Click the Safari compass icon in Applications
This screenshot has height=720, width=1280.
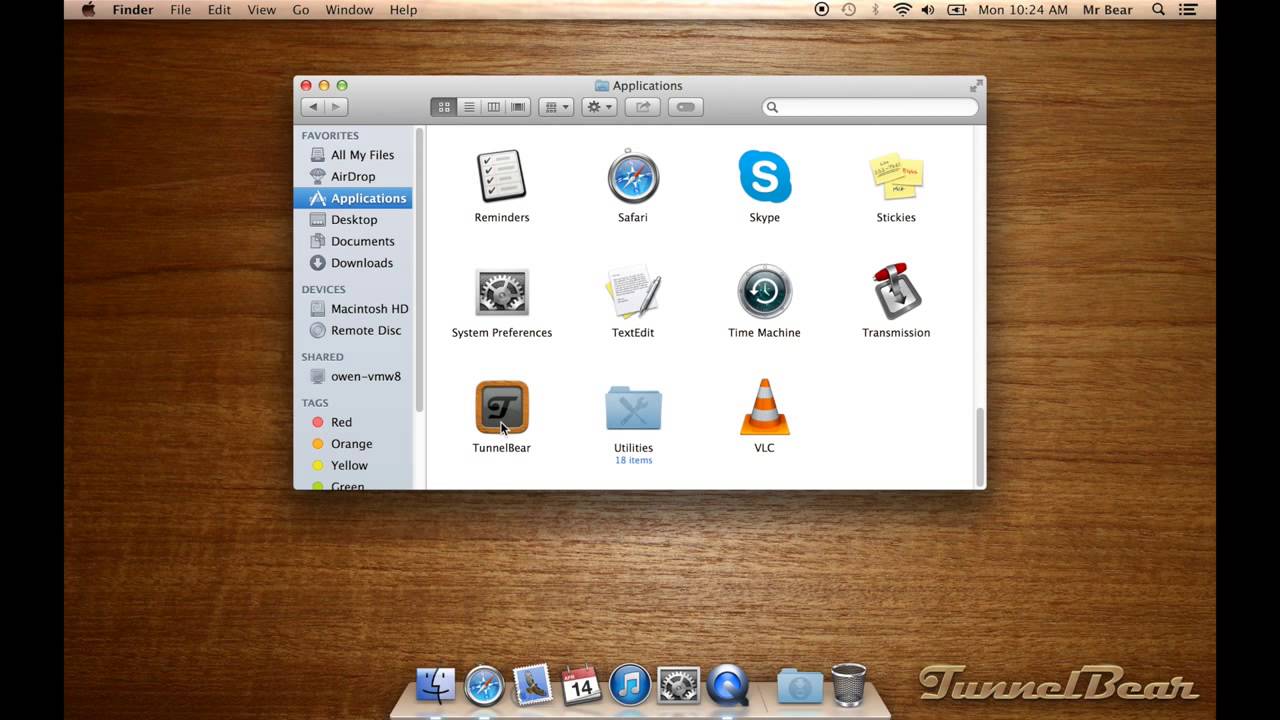633,176
